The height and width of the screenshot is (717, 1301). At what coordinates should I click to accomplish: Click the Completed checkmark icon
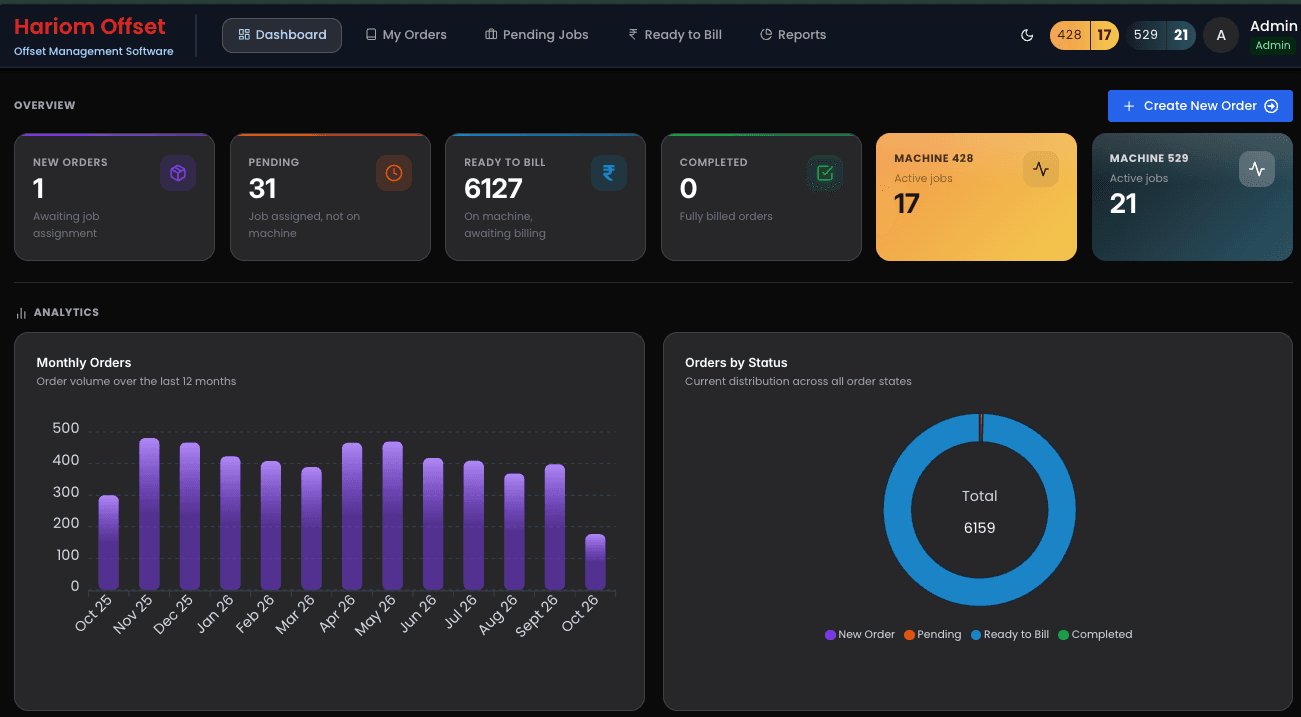tap(825, 173)
